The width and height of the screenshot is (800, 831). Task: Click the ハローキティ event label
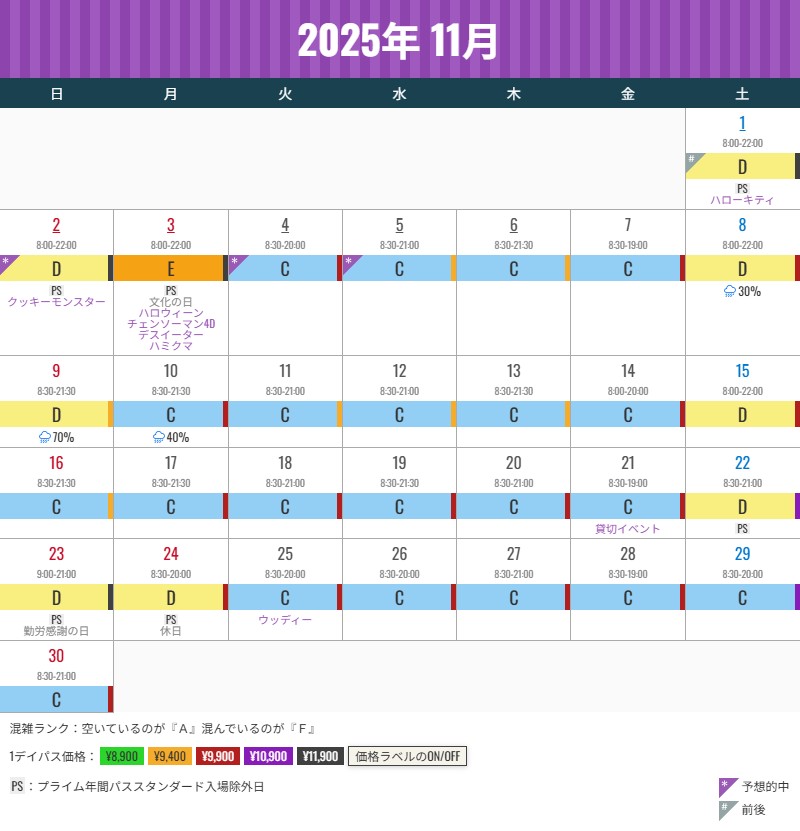[x=741, y=199]
